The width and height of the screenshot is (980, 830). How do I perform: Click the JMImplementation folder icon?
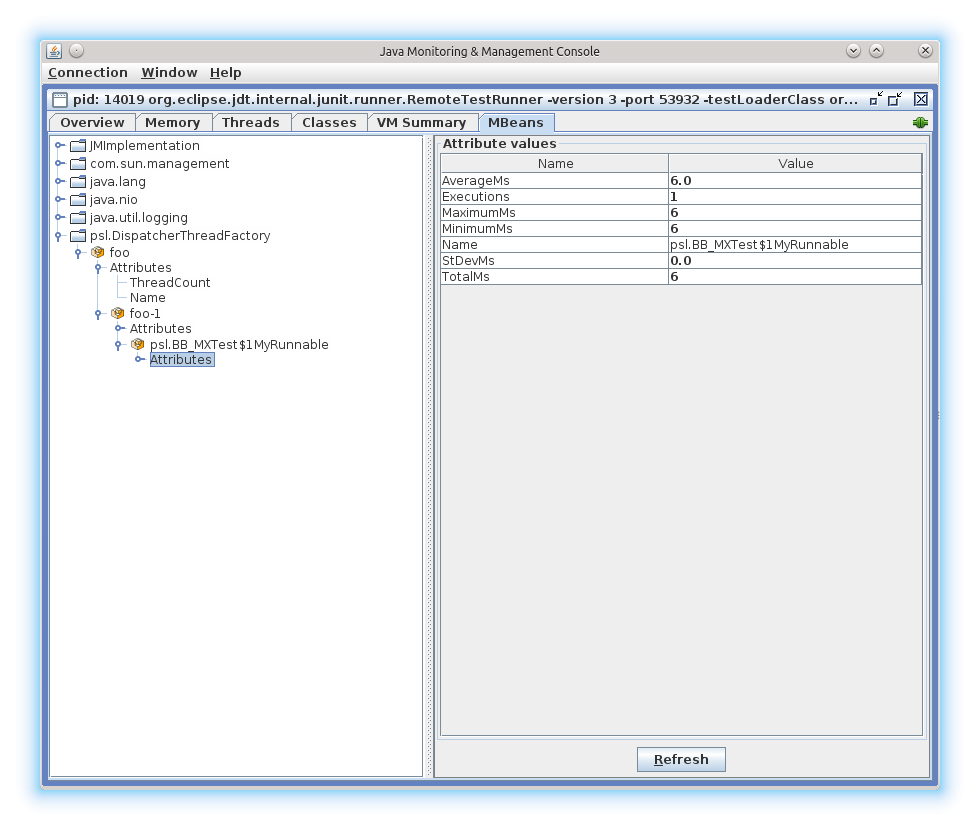78,146
